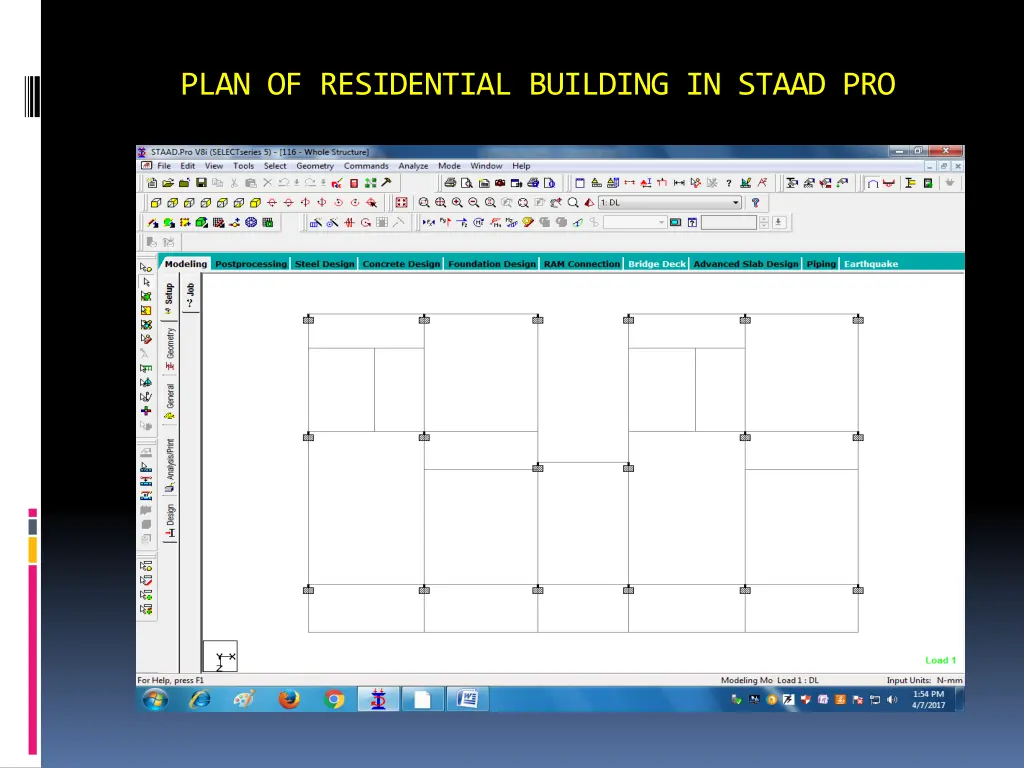Select the Nodes Cursor tool in left sidebar
Screen dimensions: 1024x768
(146, 268)
